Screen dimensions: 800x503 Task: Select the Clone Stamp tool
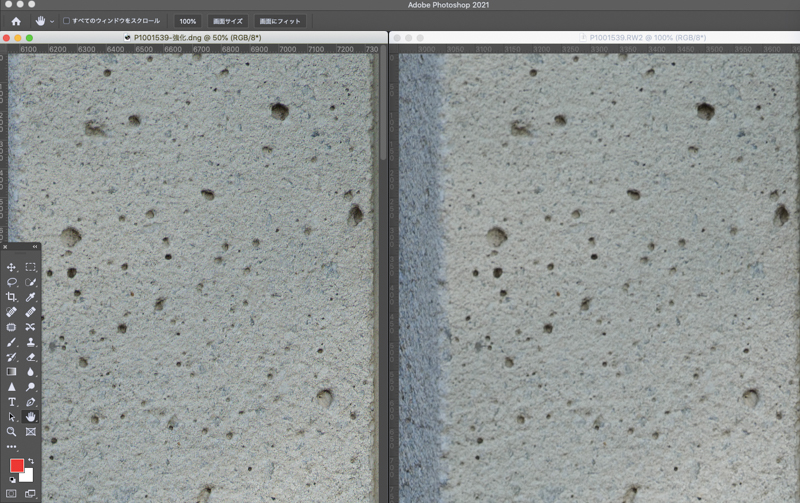pyautogui.click(x=31, y=342)
